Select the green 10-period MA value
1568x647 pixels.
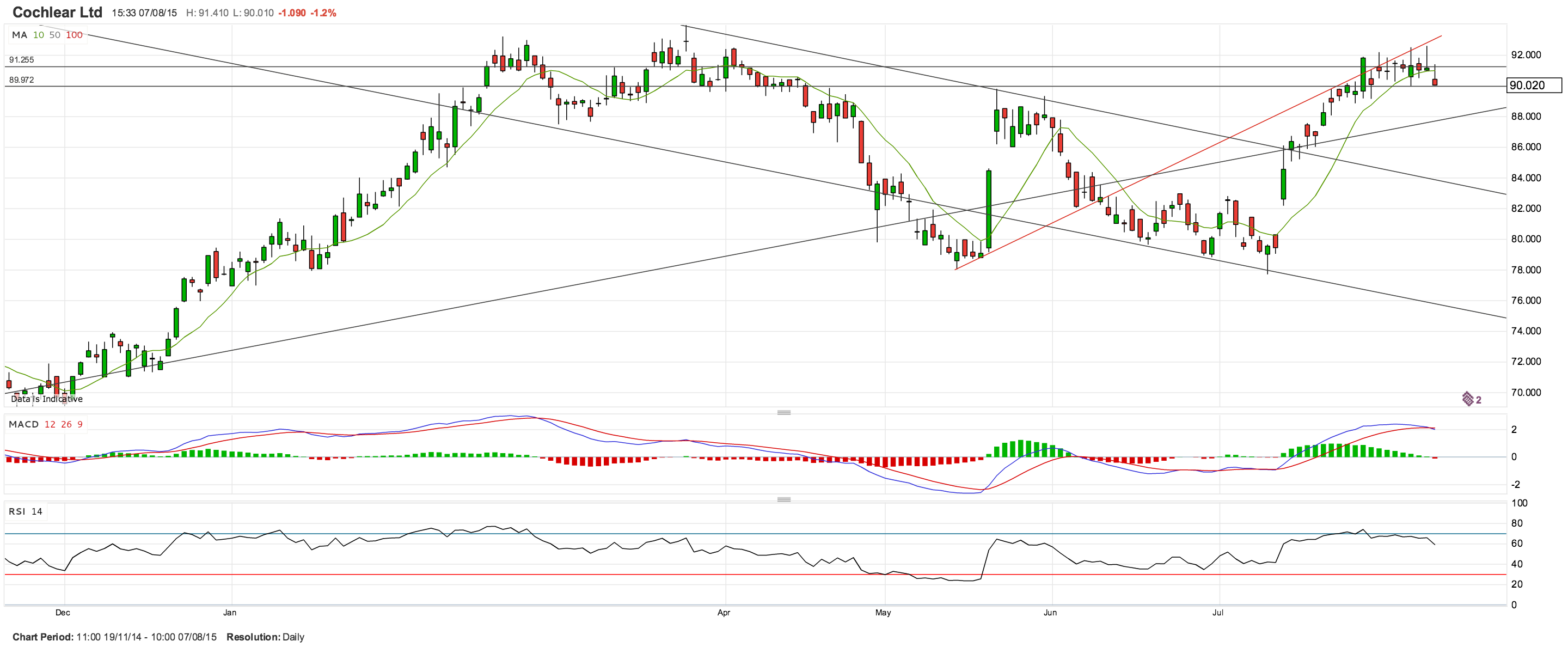(38, 35)
